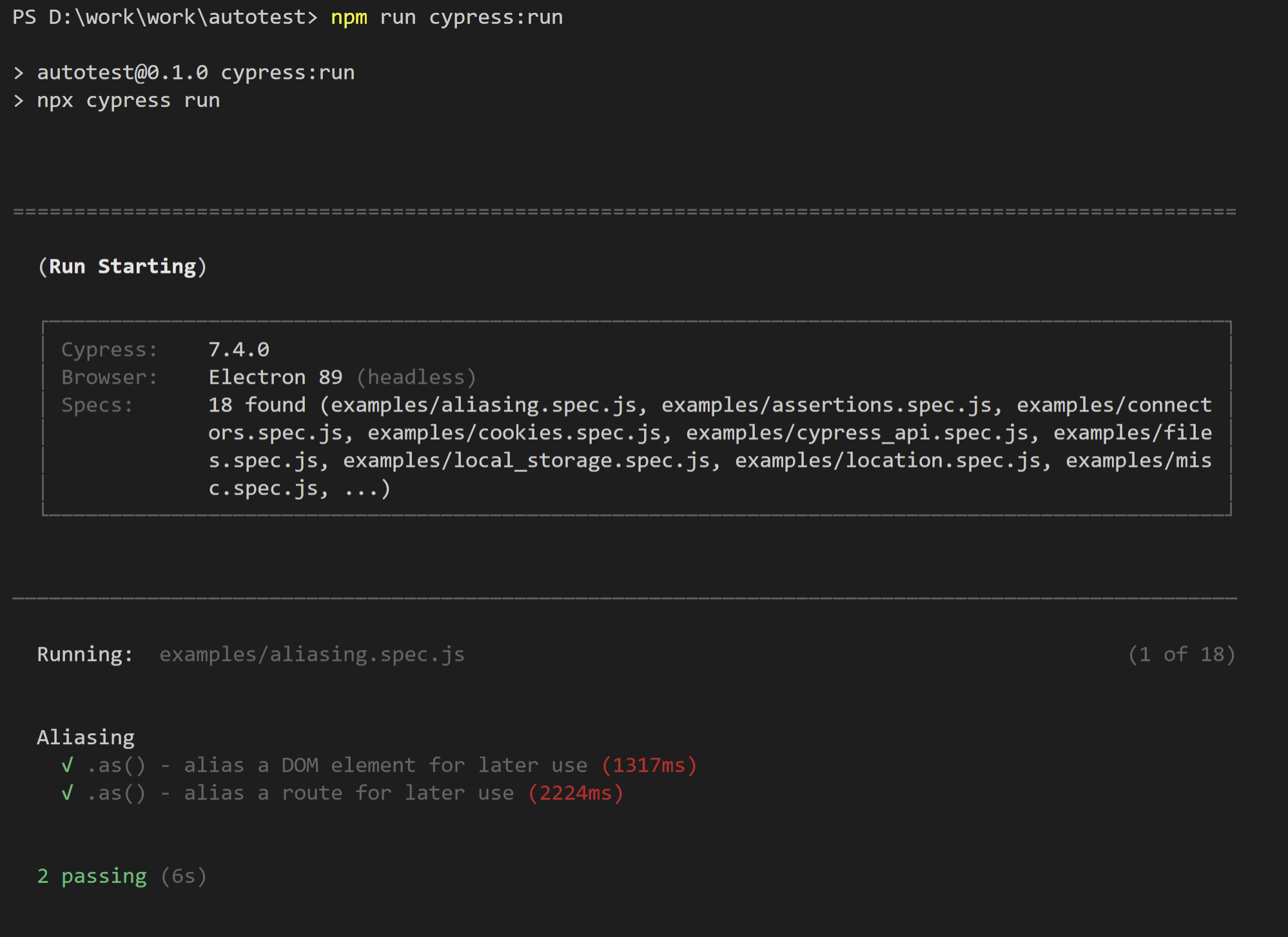
Task: Click the PowerShell prompt path D:\work\work\autotest
Action: click(x=177, y=17)
